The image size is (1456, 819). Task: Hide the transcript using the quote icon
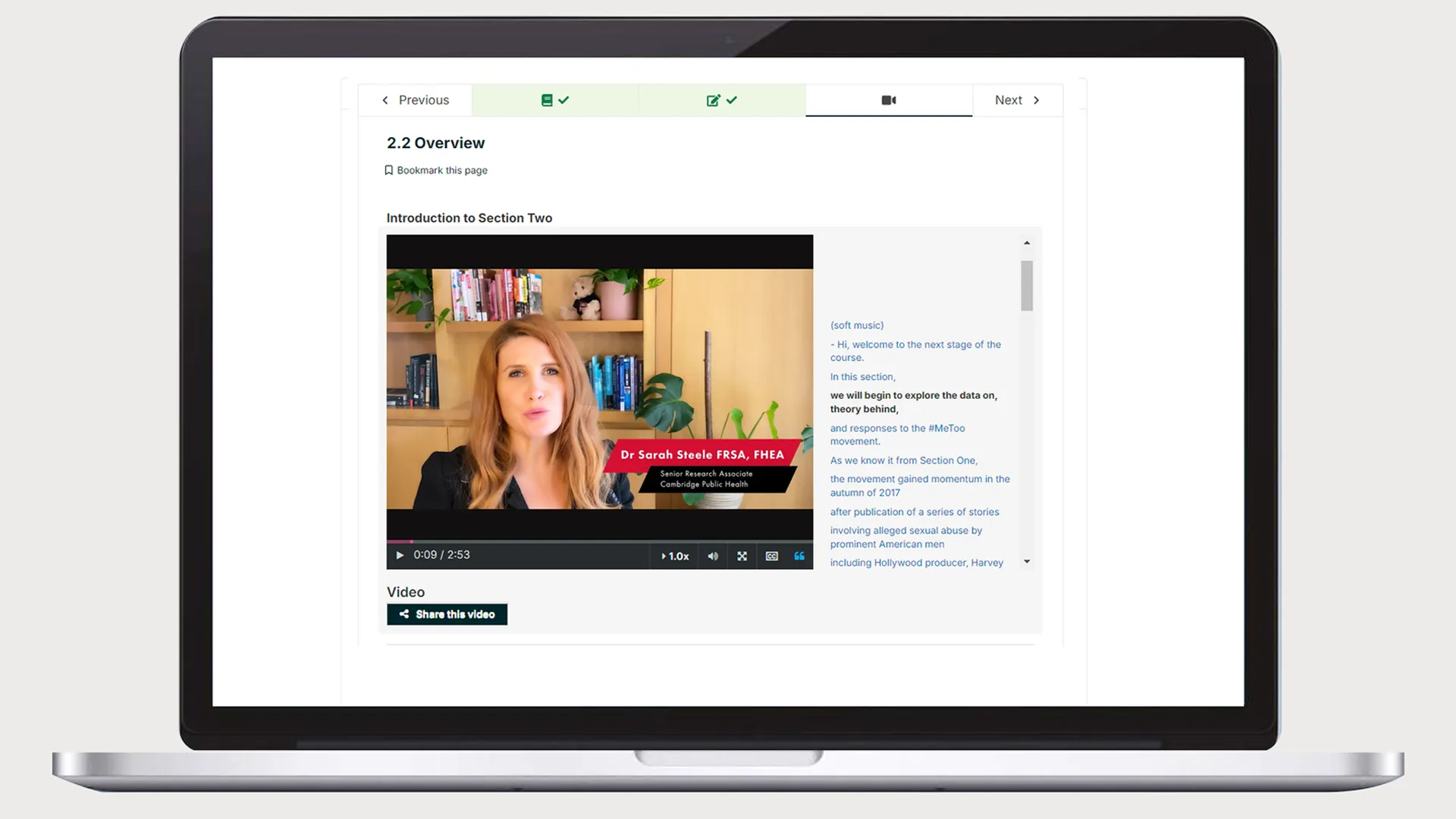(x=800, y=555)
